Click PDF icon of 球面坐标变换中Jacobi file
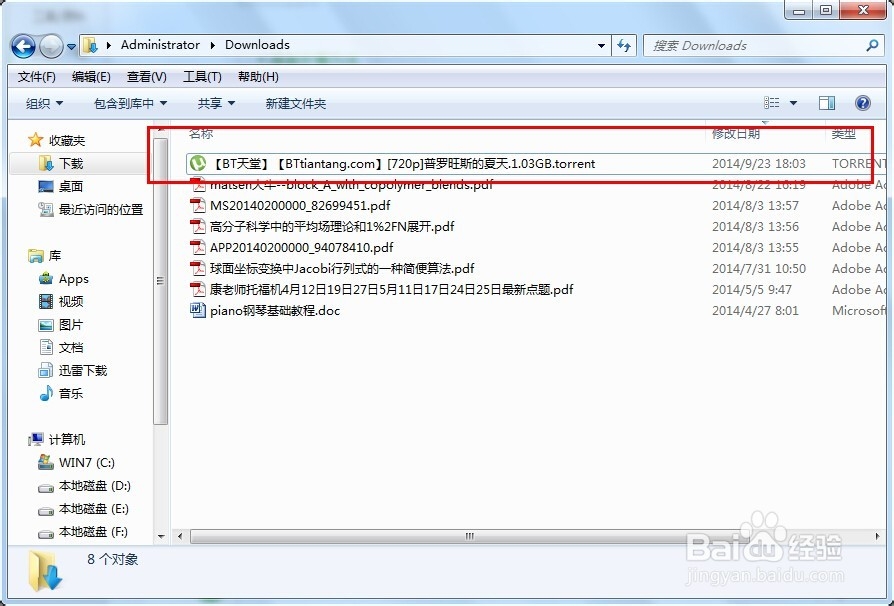 click(x=198, y=269)
